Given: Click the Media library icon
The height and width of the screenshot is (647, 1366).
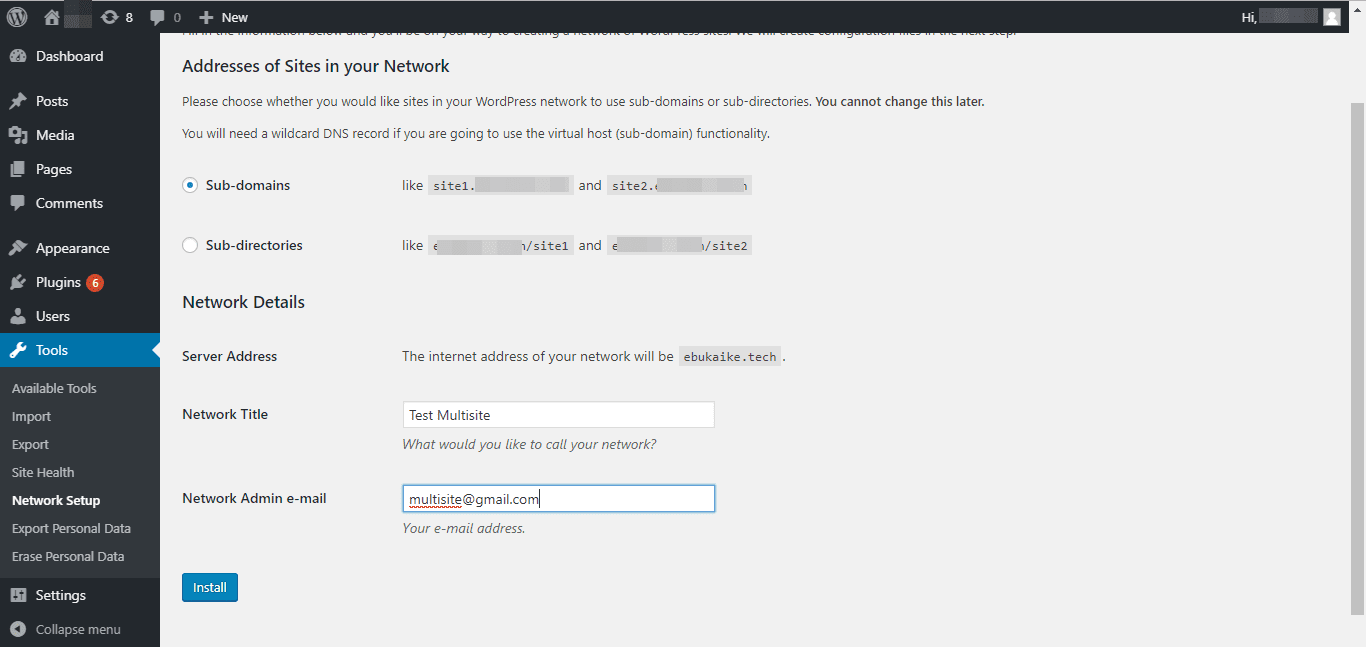Looking at the screenshot, I should 18,135.
